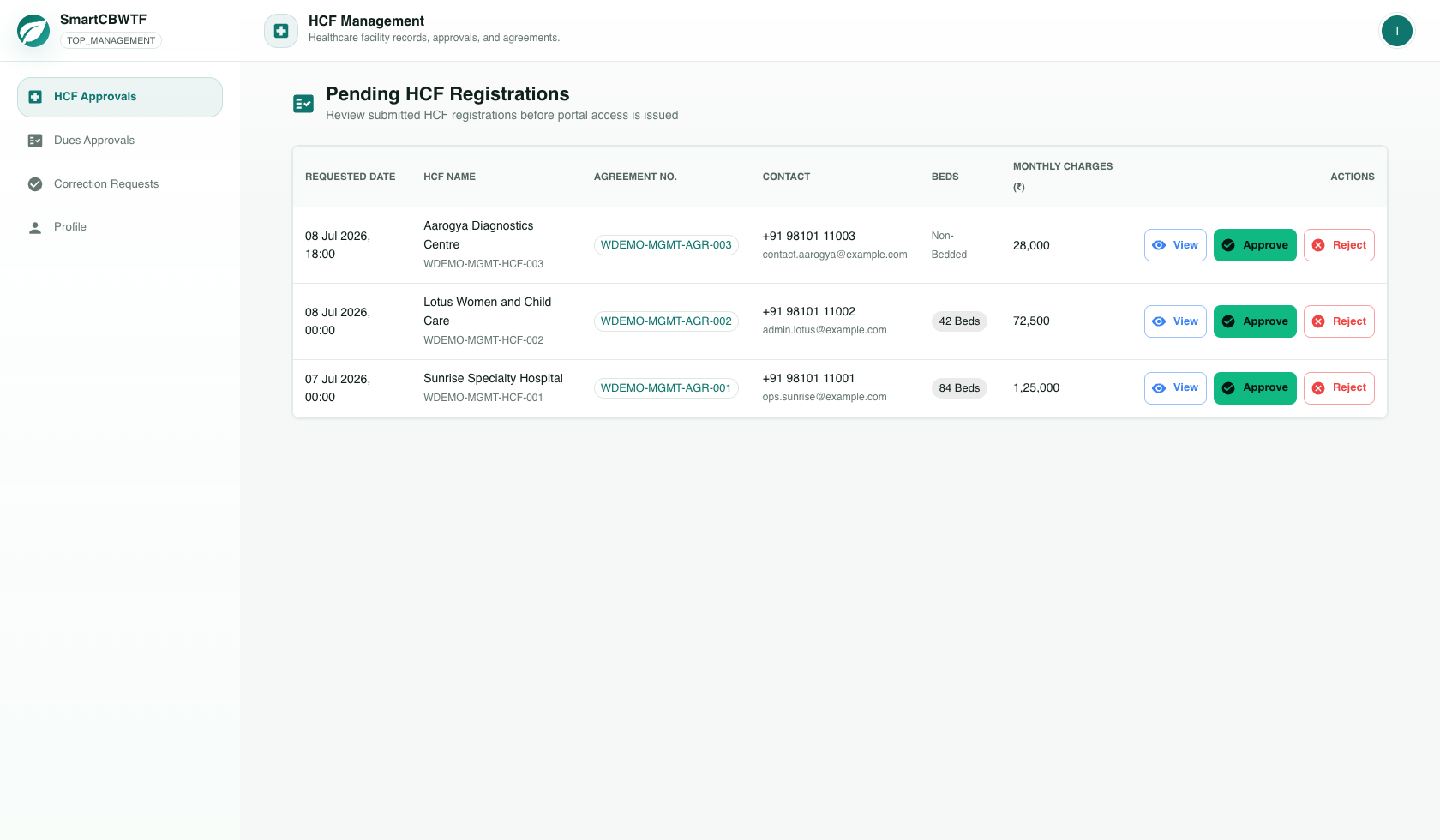Viewport: 1440px width, 840px height.
Task: Click the REQUESTED DATE column header
Action: (351, 177)
